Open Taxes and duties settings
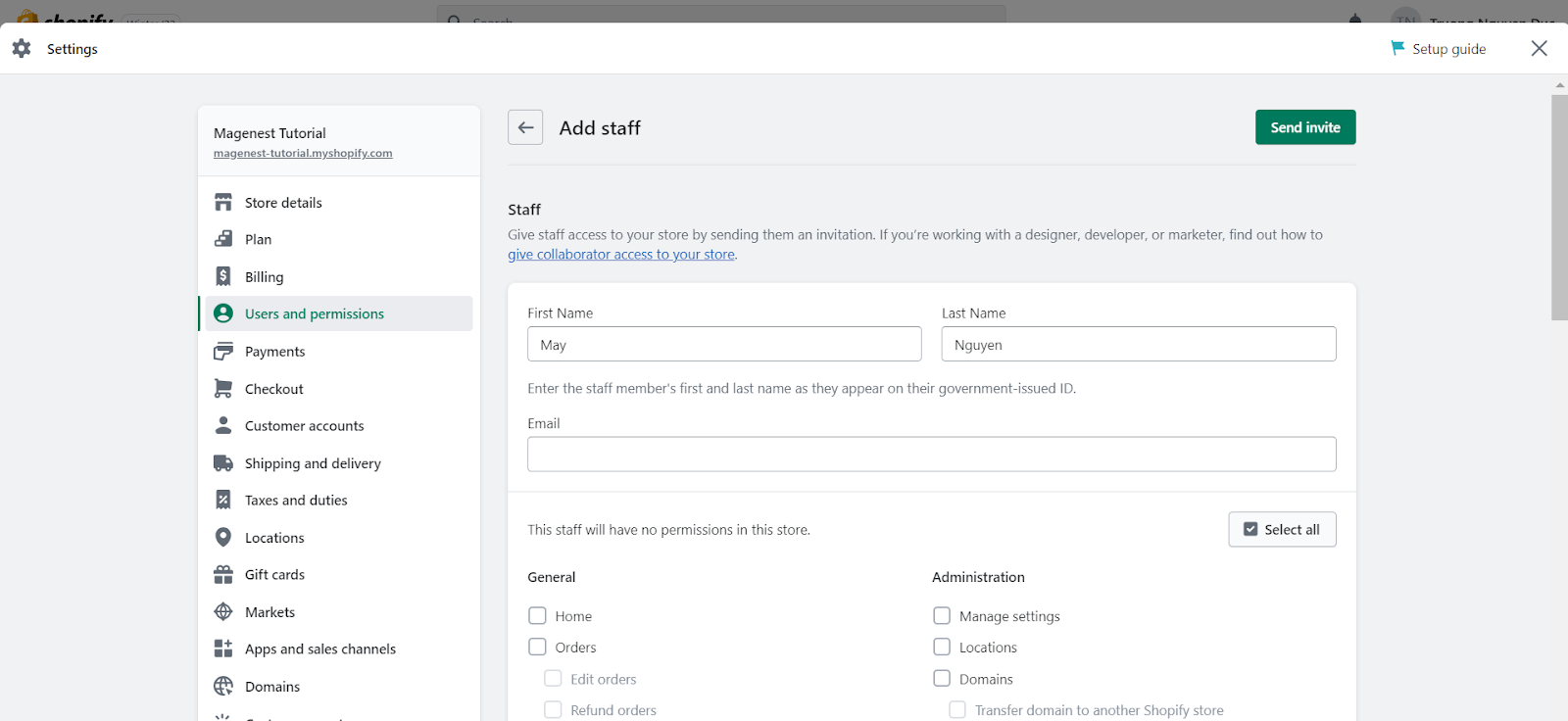 point(296,501)
